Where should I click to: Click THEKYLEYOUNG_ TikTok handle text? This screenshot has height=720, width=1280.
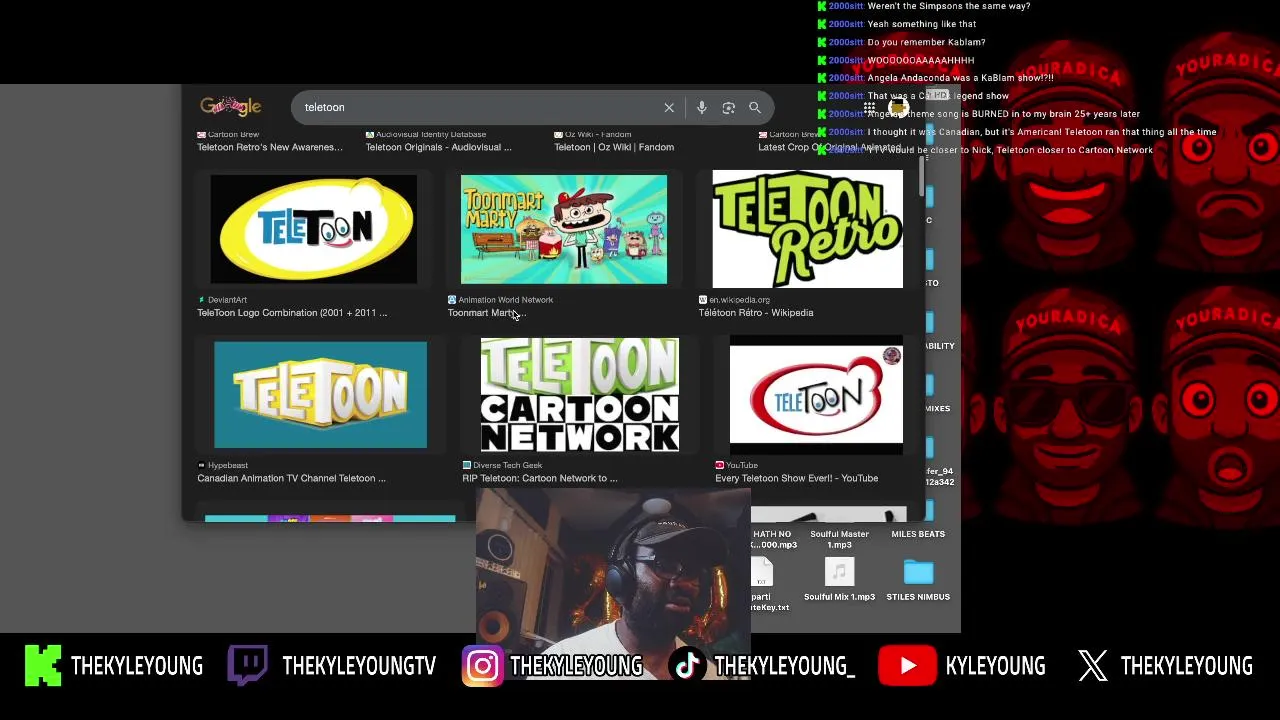point(785,666)
